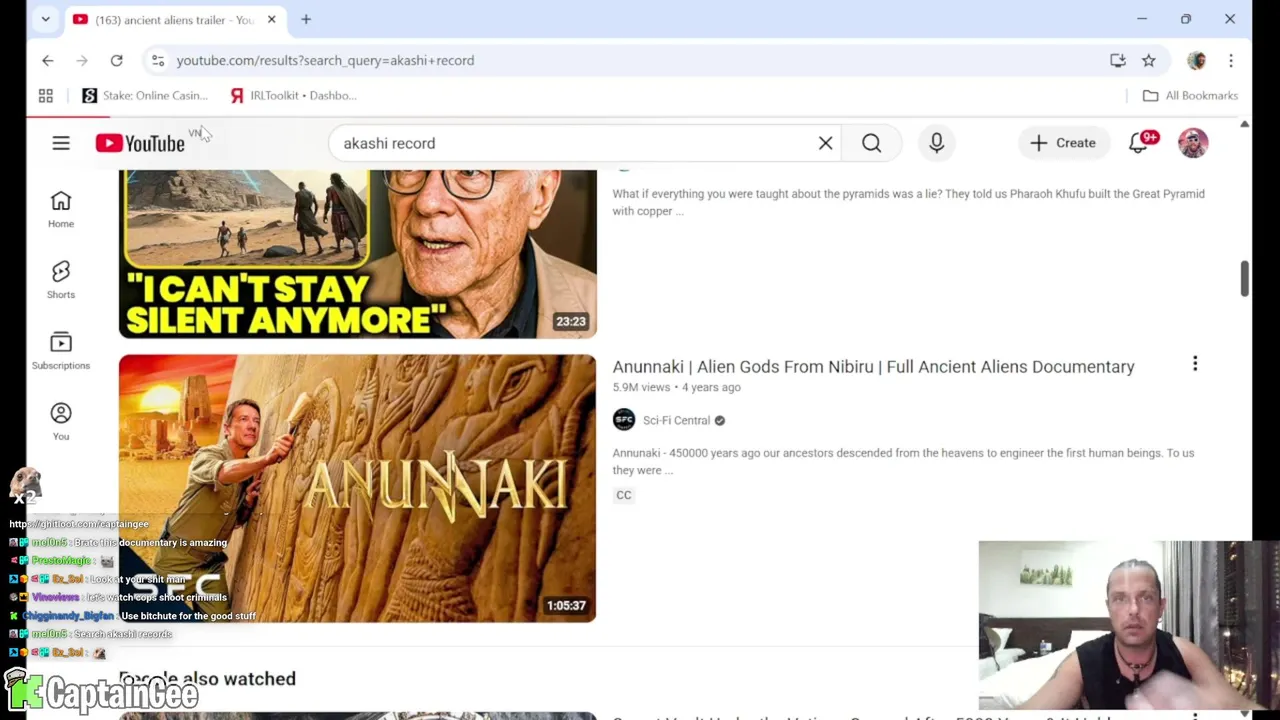This screenshot has height=720, width=1280.
Task: Click the "People also watched" heading
Action: [x=207, y=679]
